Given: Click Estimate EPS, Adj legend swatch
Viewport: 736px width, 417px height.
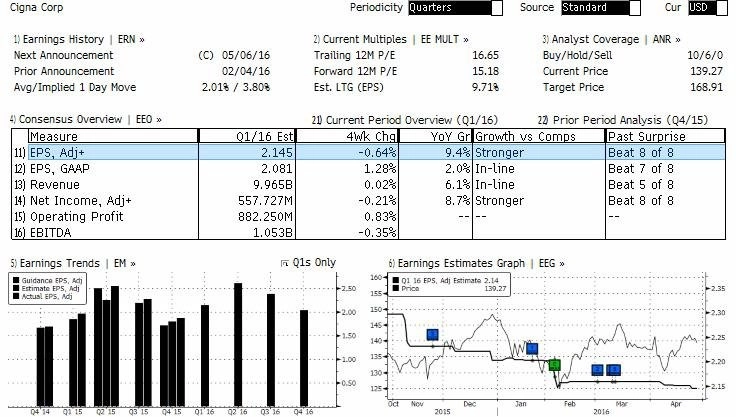Looking at the screenshot, I should 16,288.
